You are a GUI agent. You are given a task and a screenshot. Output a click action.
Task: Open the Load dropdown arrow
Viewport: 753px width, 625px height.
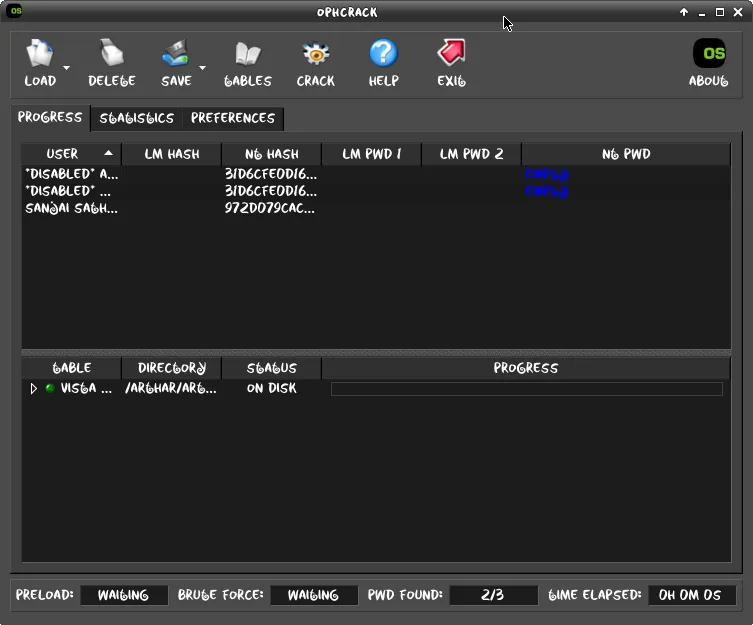(x=66, y=68)
